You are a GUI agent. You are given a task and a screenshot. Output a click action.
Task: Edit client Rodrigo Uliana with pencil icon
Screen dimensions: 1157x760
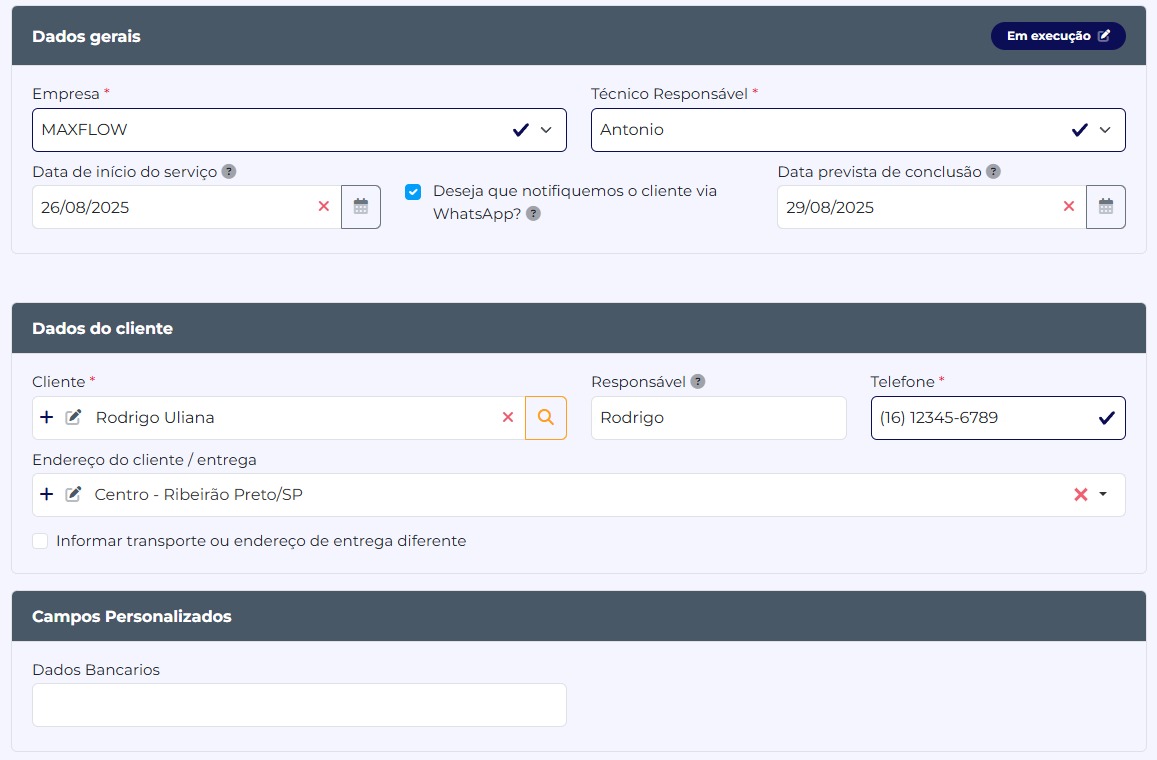[73, 417]
